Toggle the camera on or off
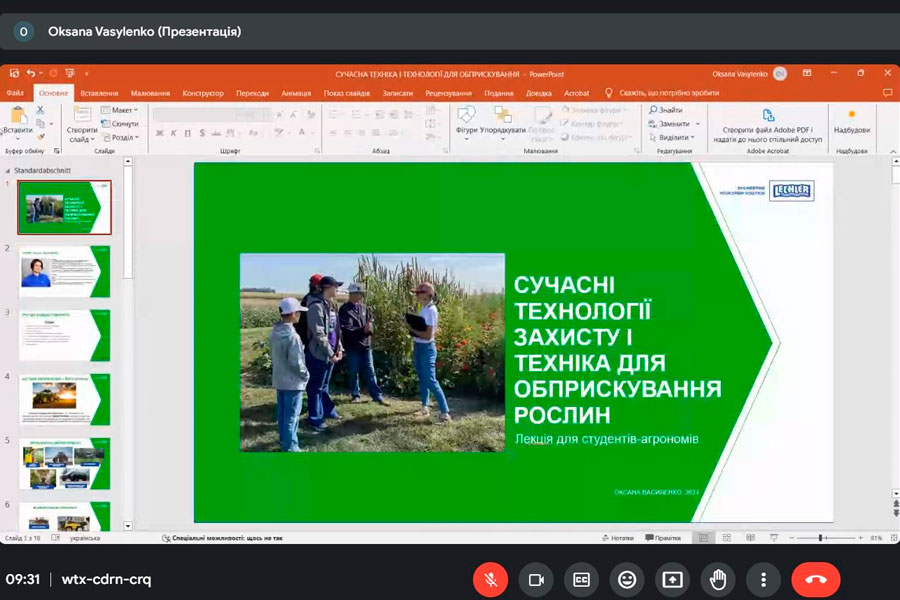Screen dimensions: 900x600 tap(536, 579)
